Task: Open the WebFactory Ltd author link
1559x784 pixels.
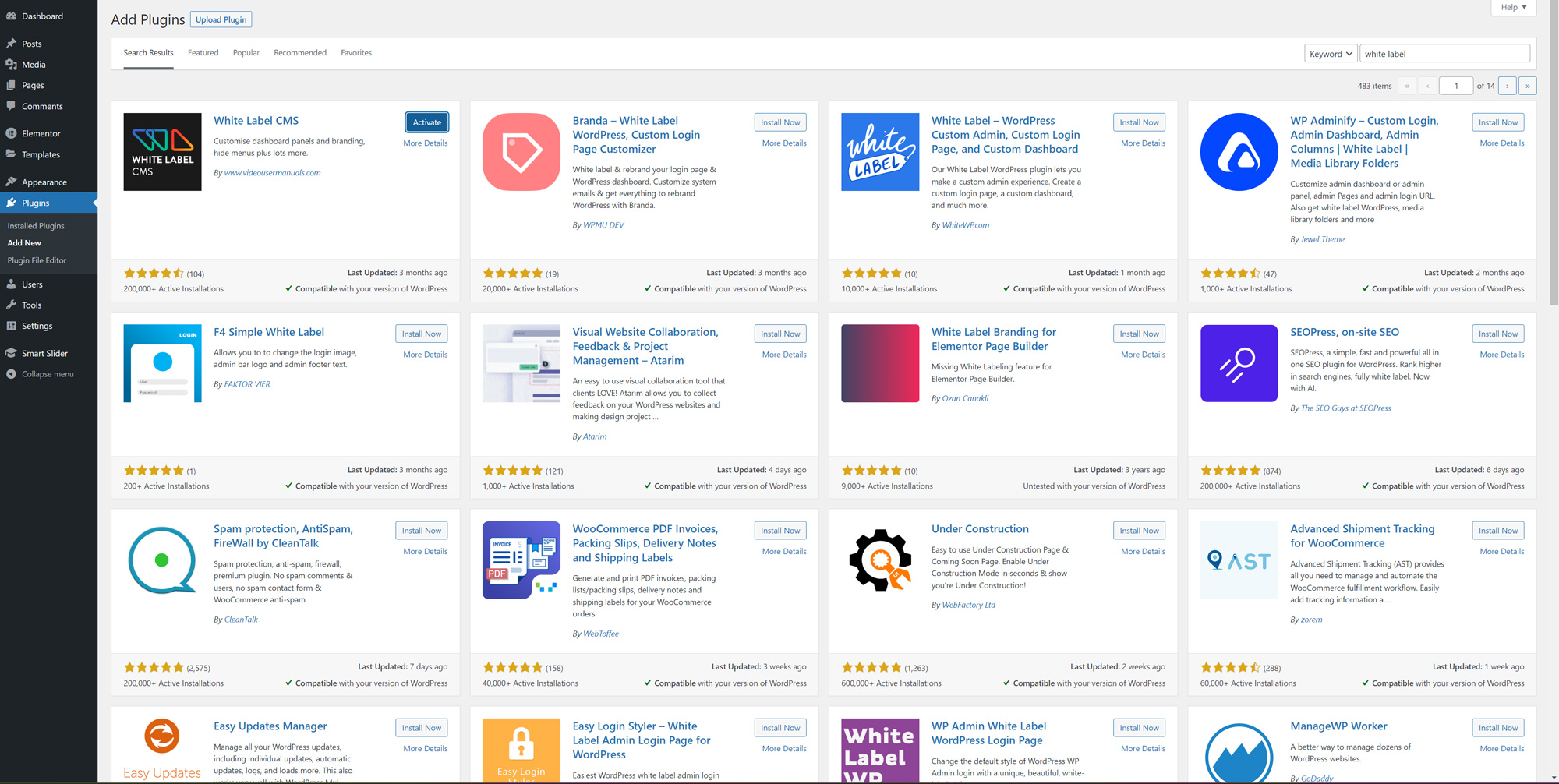Action: point(968,605)
